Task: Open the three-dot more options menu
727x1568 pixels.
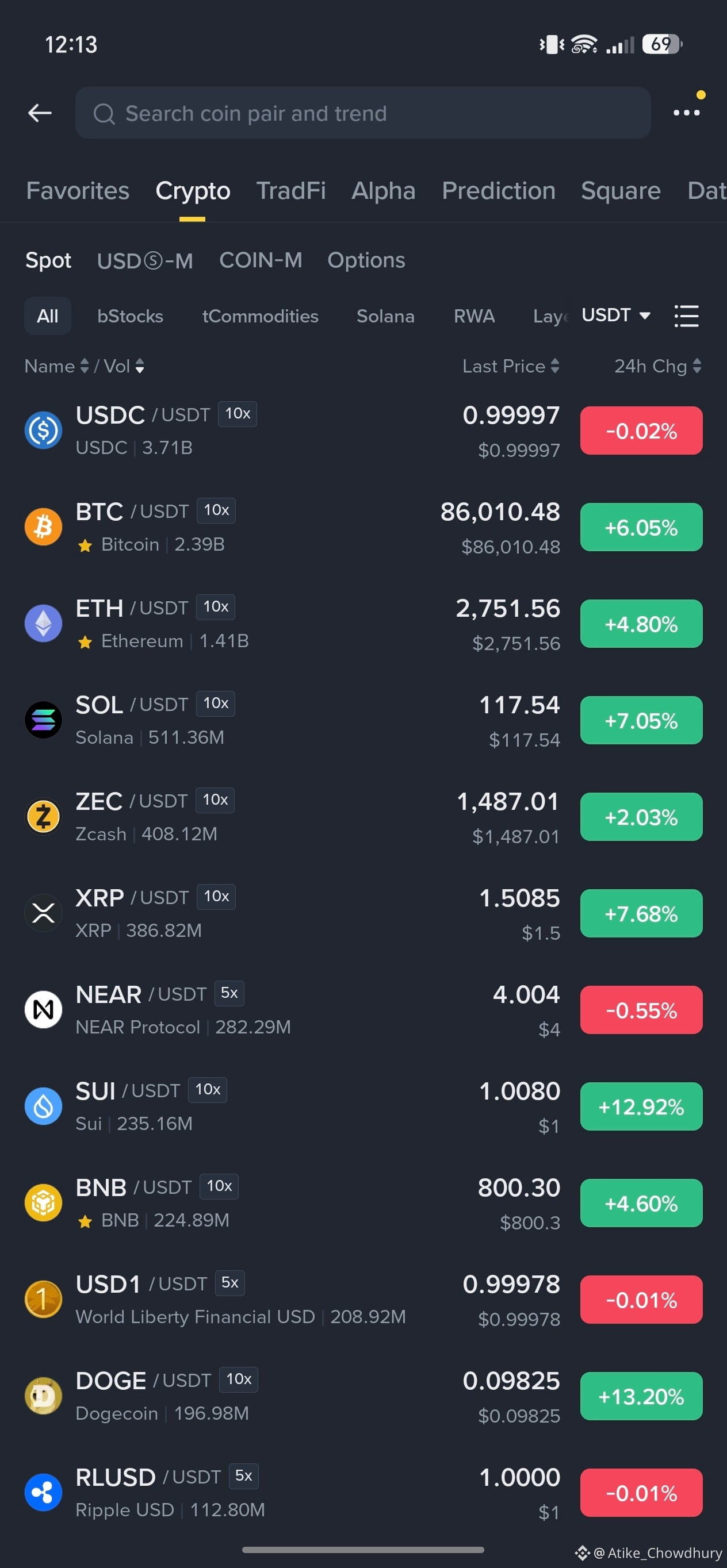Action: pos(686,113)
